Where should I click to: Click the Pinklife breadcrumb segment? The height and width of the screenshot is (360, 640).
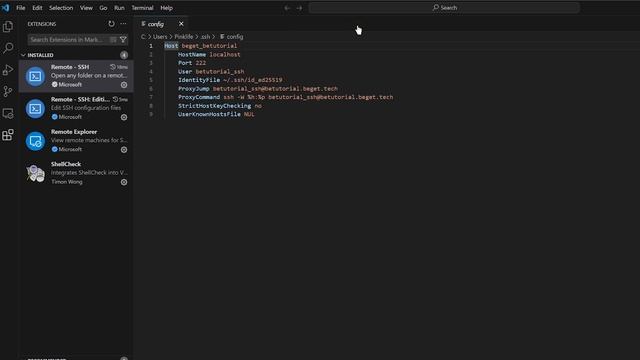pos(184,37)
